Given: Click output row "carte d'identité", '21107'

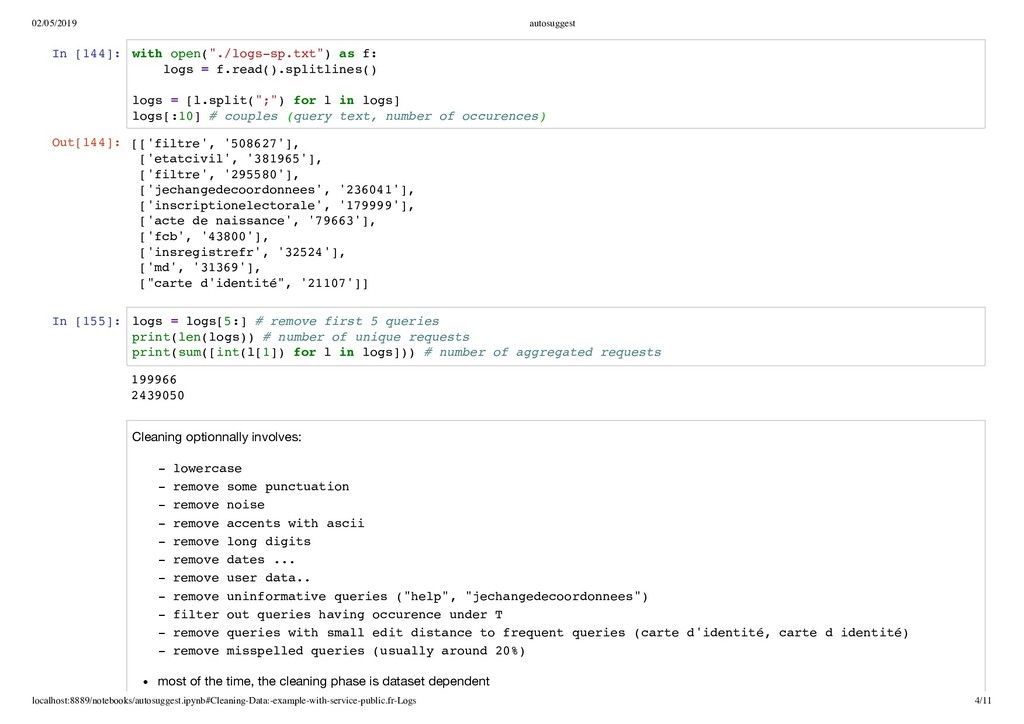Looking at the screenshot, I should pos(253,283).
